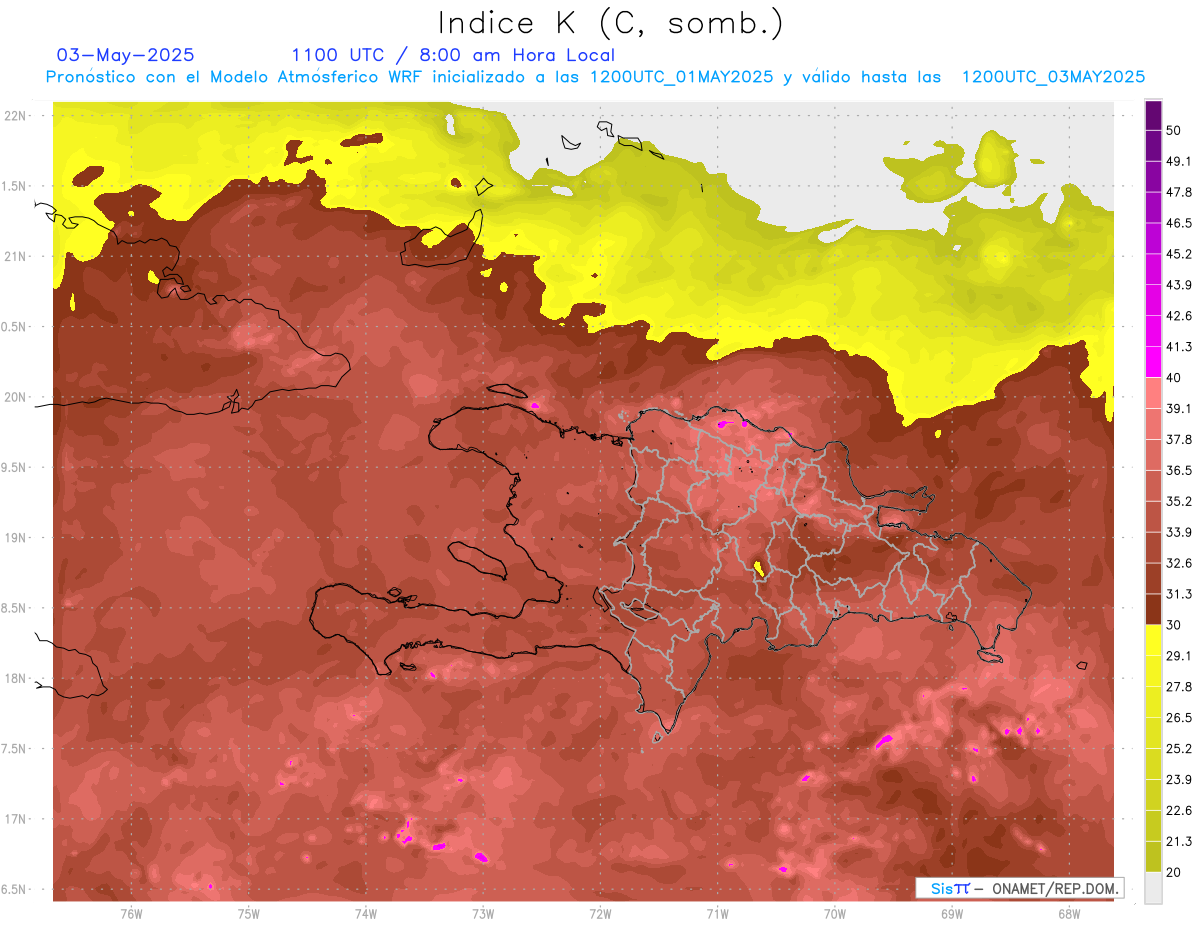1200x927 pixels.
Task: Click legend value "37.8"
Action: pos(1179,439)
